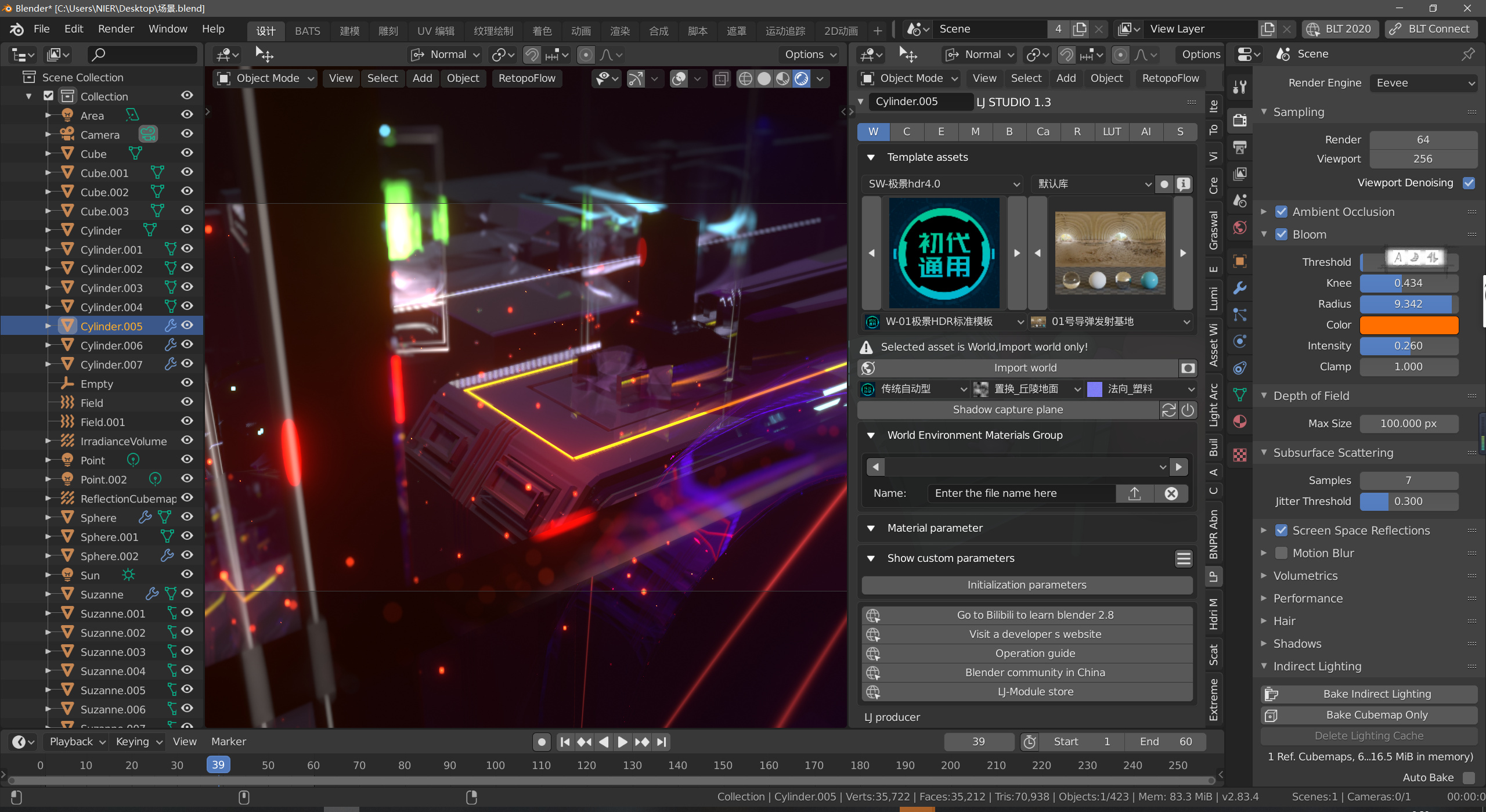Viewport: 1486px width, 812px height.
Task: Toggle the Collection exclude checkbox
Action: pyautogui.click(x=49, y=96)
